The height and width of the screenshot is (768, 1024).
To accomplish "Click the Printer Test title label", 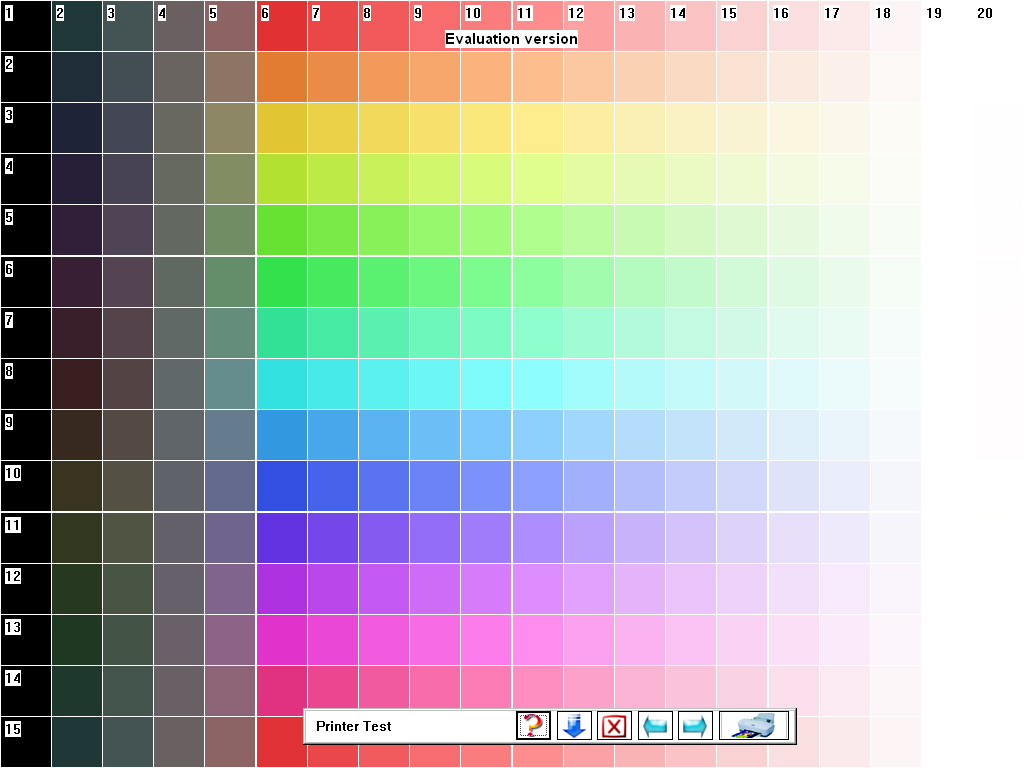I will click(354, 726).
